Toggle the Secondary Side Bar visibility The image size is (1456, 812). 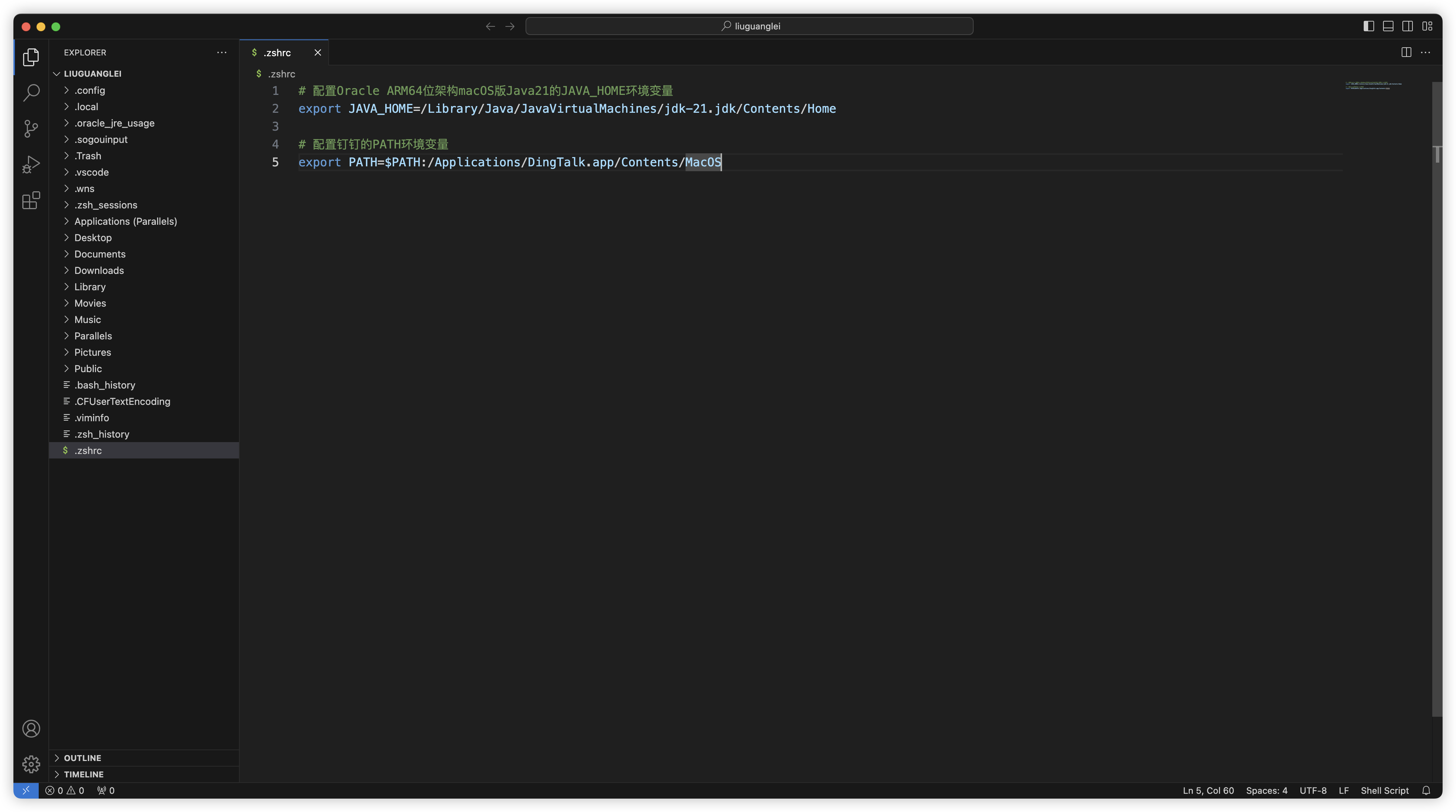[1407, 26]
